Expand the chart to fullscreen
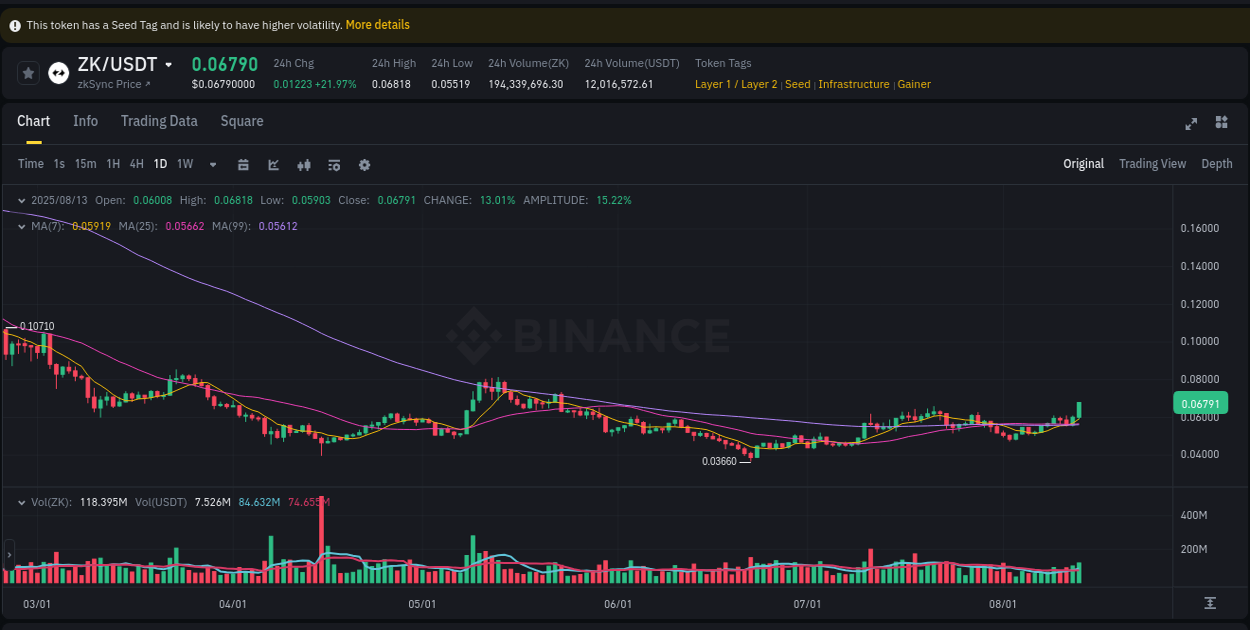The width and height of the screenshot is (1250, 630). (1191, 124)
